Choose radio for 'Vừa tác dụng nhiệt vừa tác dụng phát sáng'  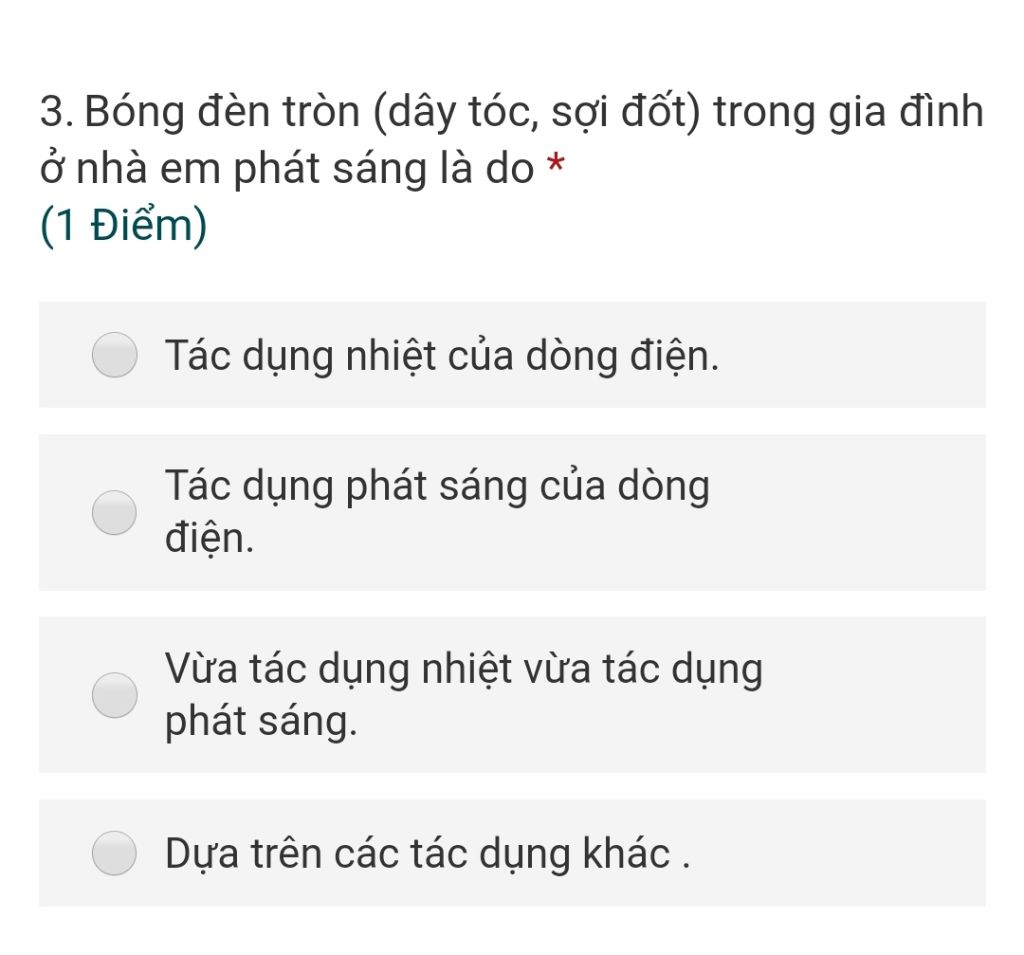tap(114, 695)
